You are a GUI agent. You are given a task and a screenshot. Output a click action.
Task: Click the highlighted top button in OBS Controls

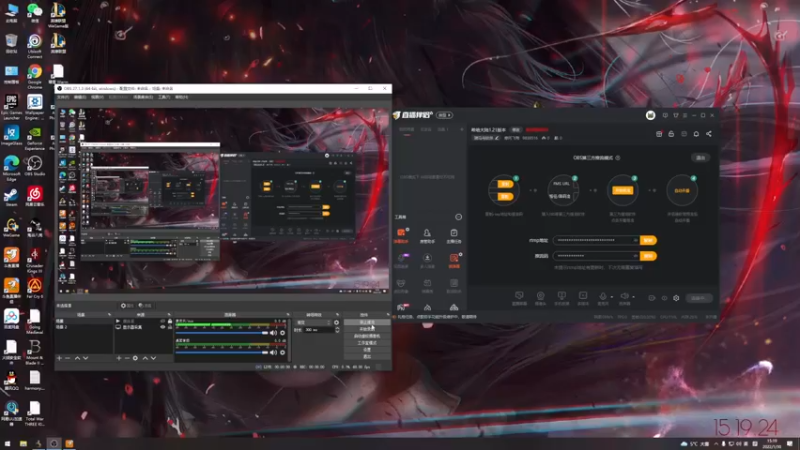pos(366,322)
